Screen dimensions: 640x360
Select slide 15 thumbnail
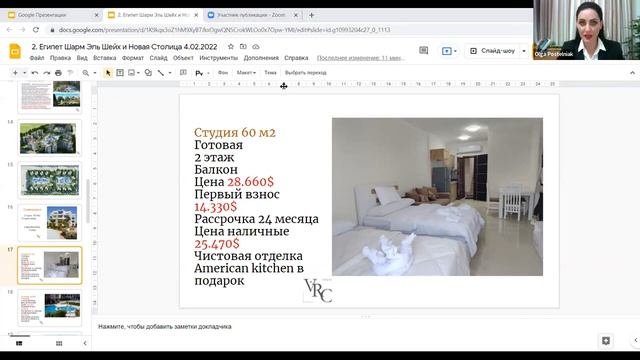click(x=50, y=181)
